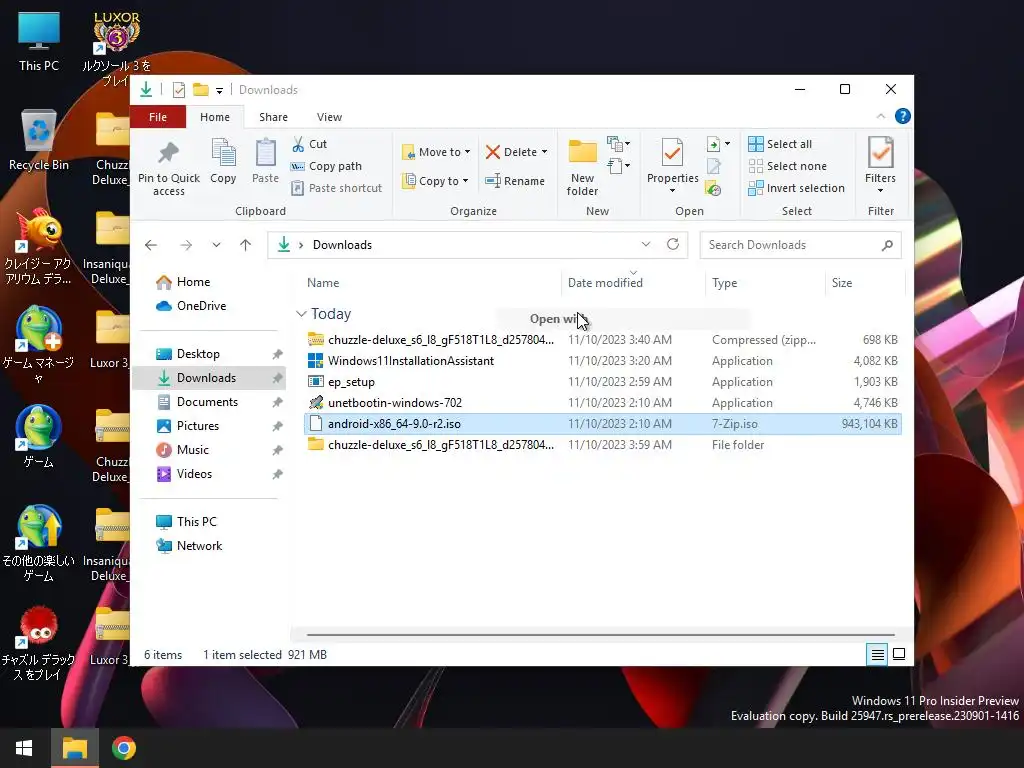Sort by Date modified column
This screenshot has height=768, width=1024.
605,283
